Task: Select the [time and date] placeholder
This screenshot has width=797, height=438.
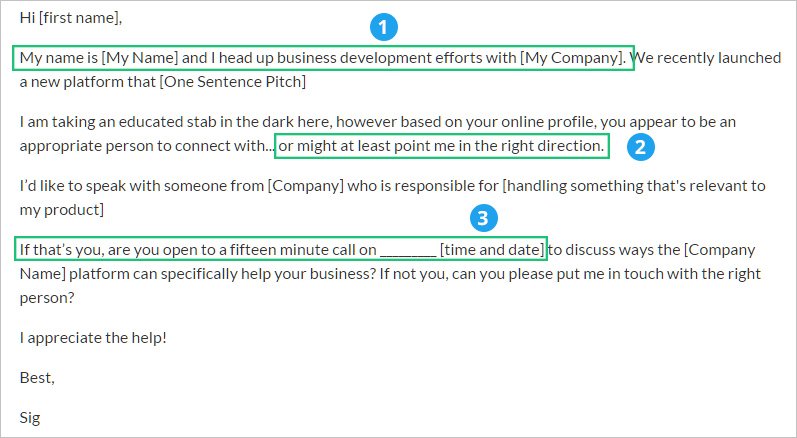Action: (x=492, y=250)
